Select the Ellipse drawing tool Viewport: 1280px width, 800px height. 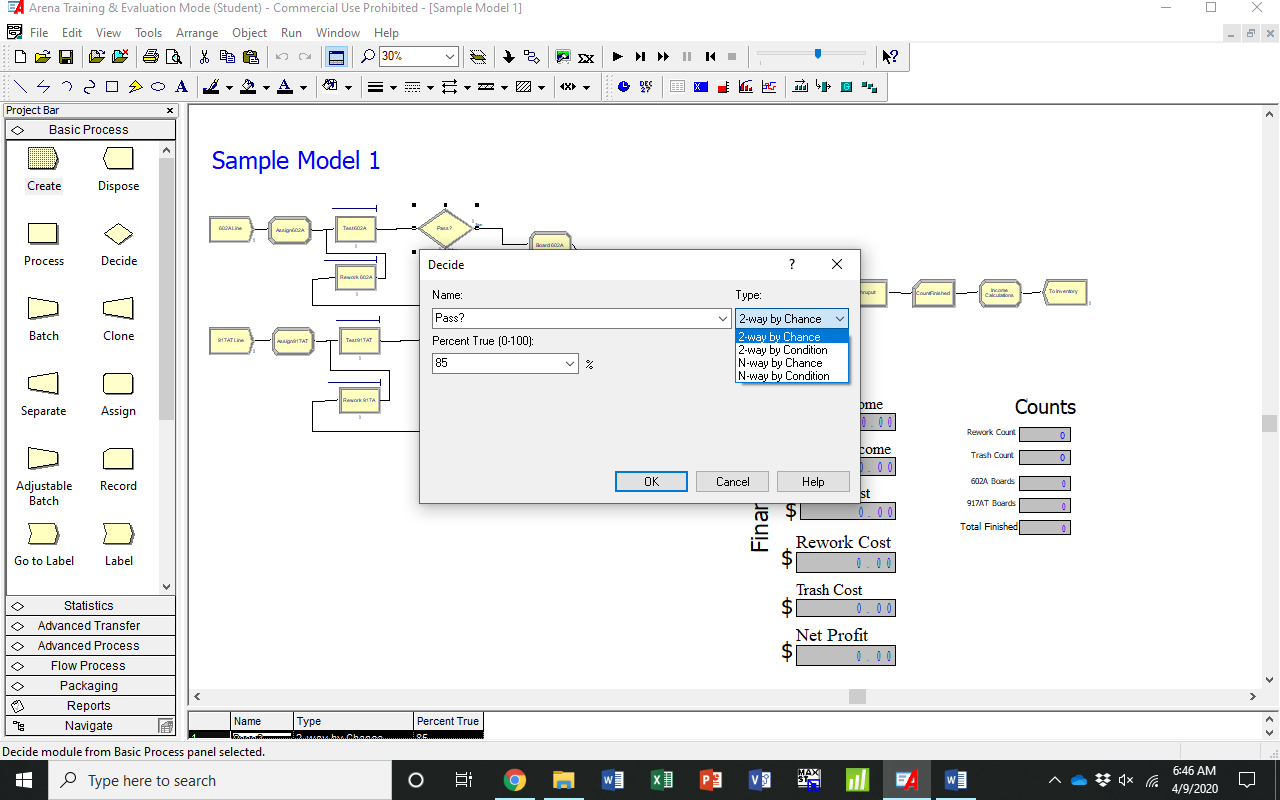[x=158, y=87]
